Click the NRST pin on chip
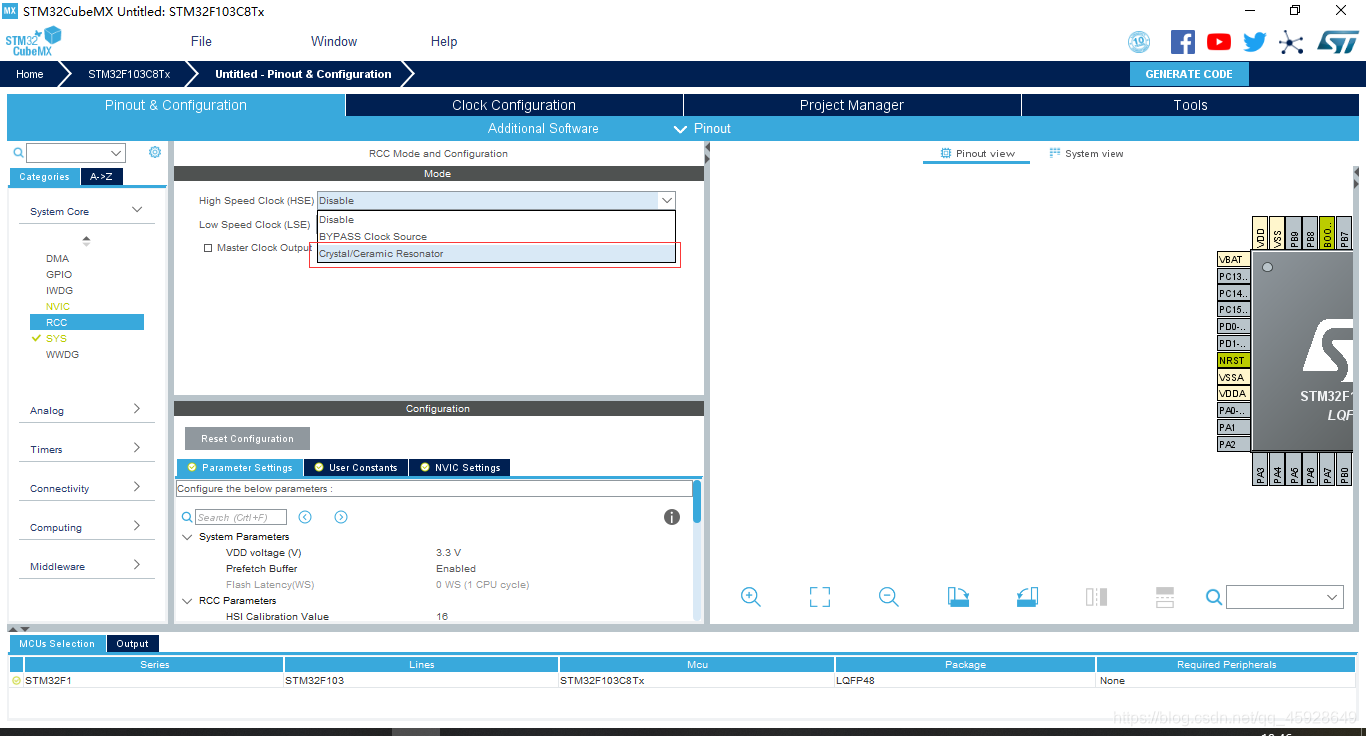 click(x=1233, y=360)
